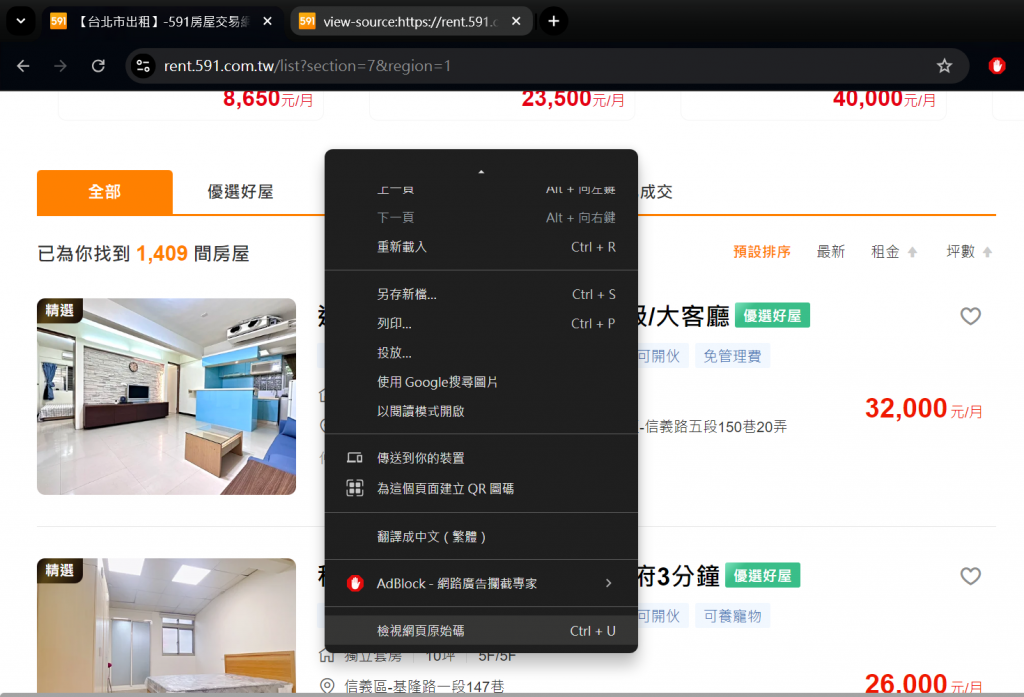The width and height of the screenshot is (1024, 697).
Task: Select the 優選好屋 listing tab
Action: tap(240, 192)
